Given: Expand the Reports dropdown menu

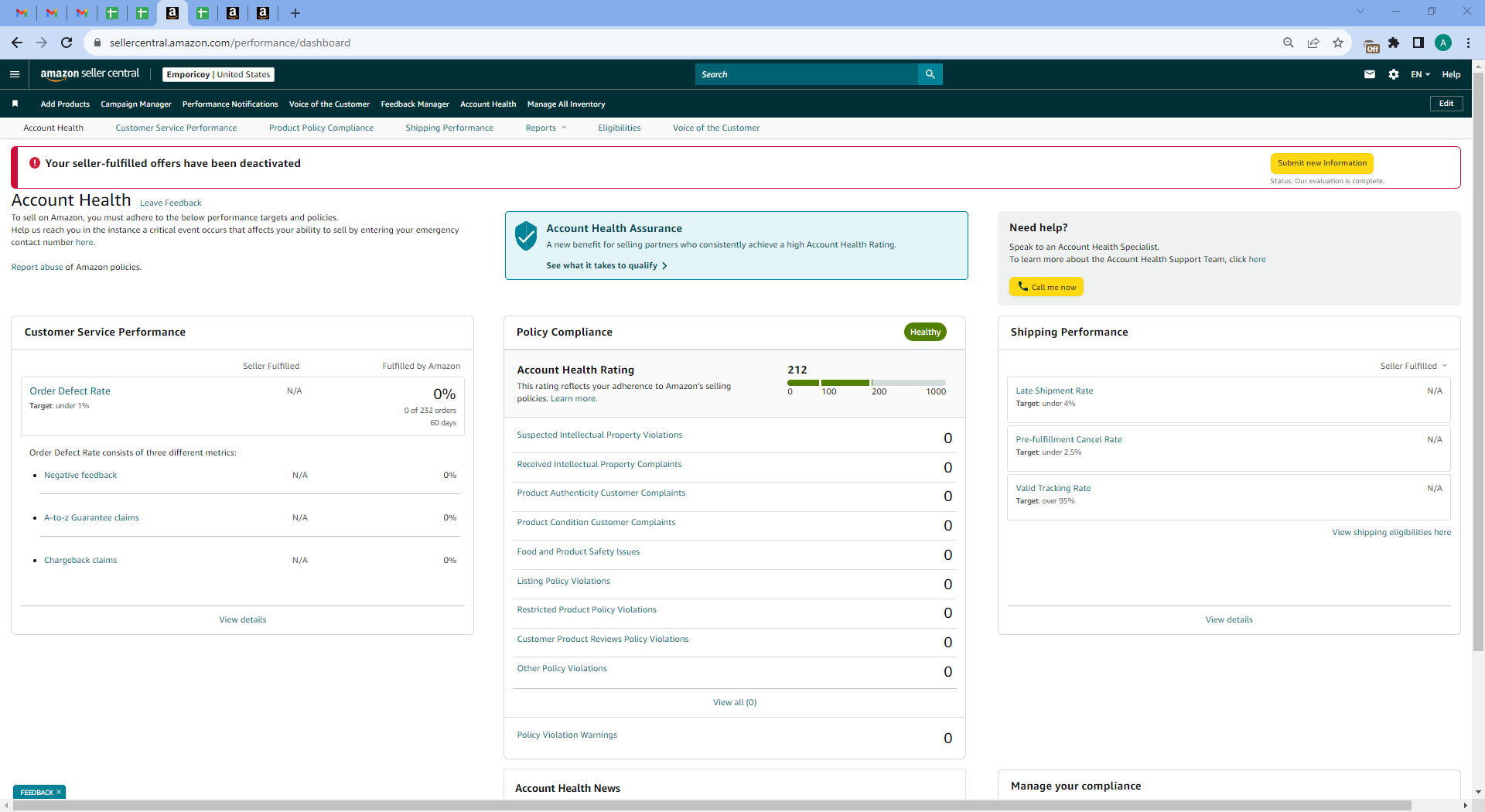Looking at the screenshot, I should pyautogui.click(x=545, y=128).
